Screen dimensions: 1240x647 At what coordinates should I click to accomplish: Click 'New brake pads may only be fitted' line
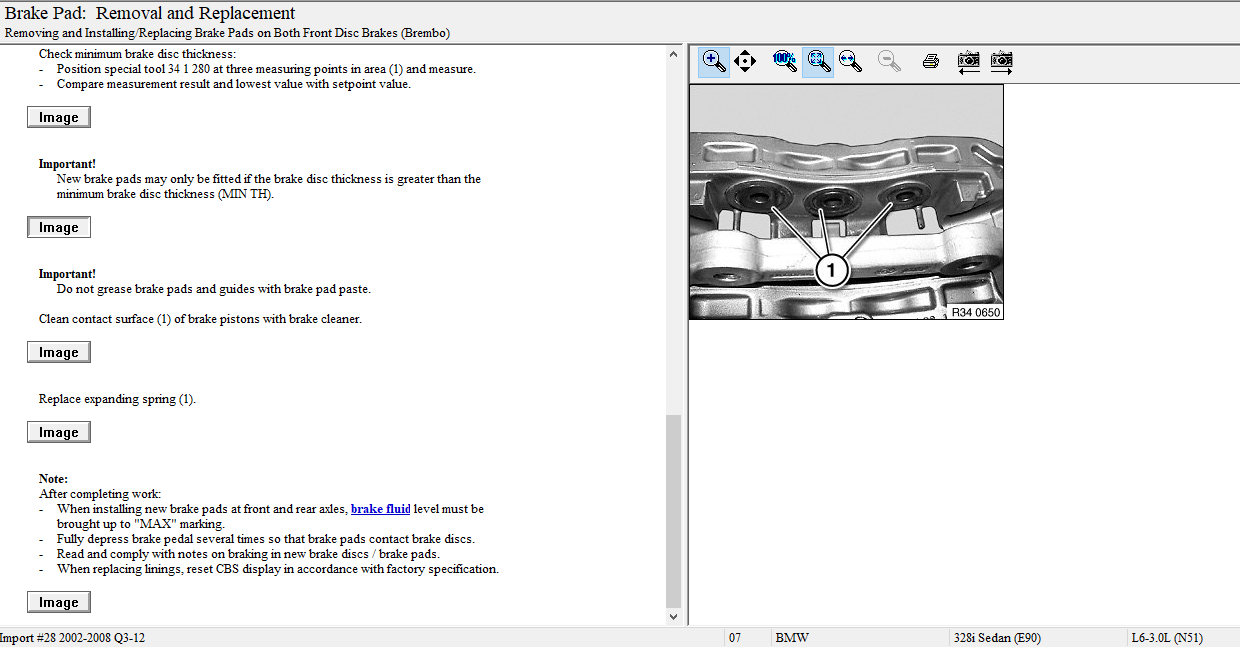pyautogui.click(x=269, y=179)
